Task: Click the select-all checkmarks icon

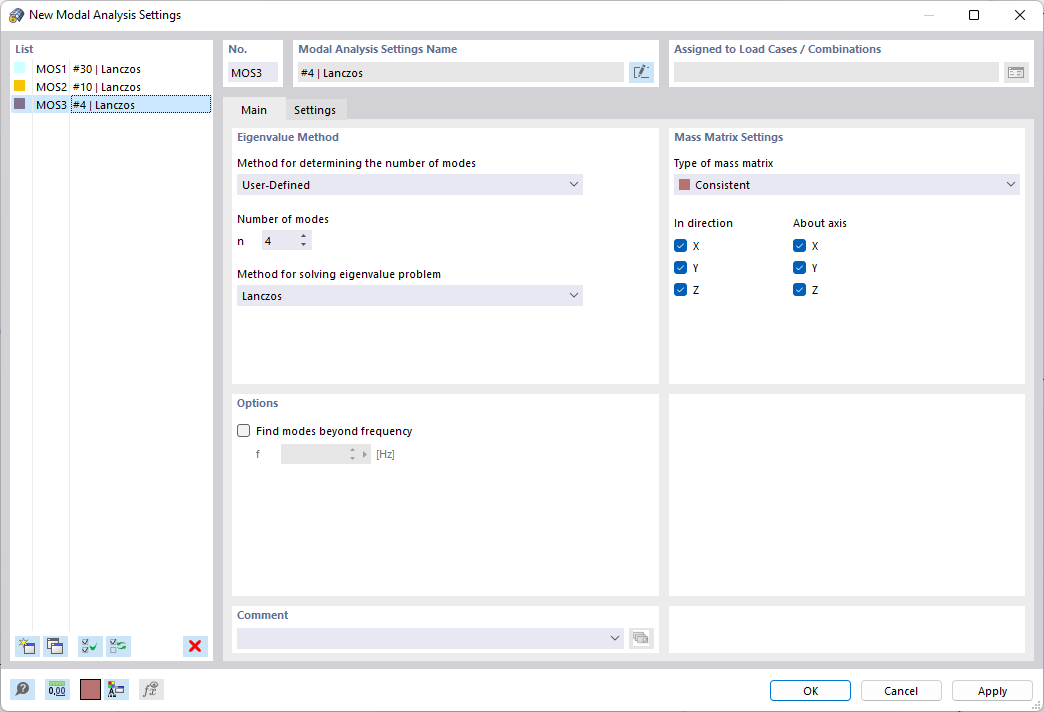Action: 90,646
